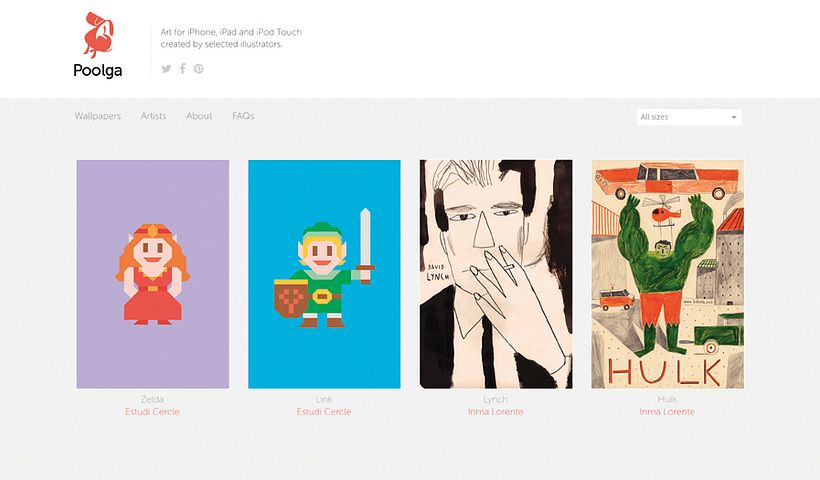Click the Zelda title link
This screenshot has width=820, height=480.
pyautogui.click(x=153, y=400)
